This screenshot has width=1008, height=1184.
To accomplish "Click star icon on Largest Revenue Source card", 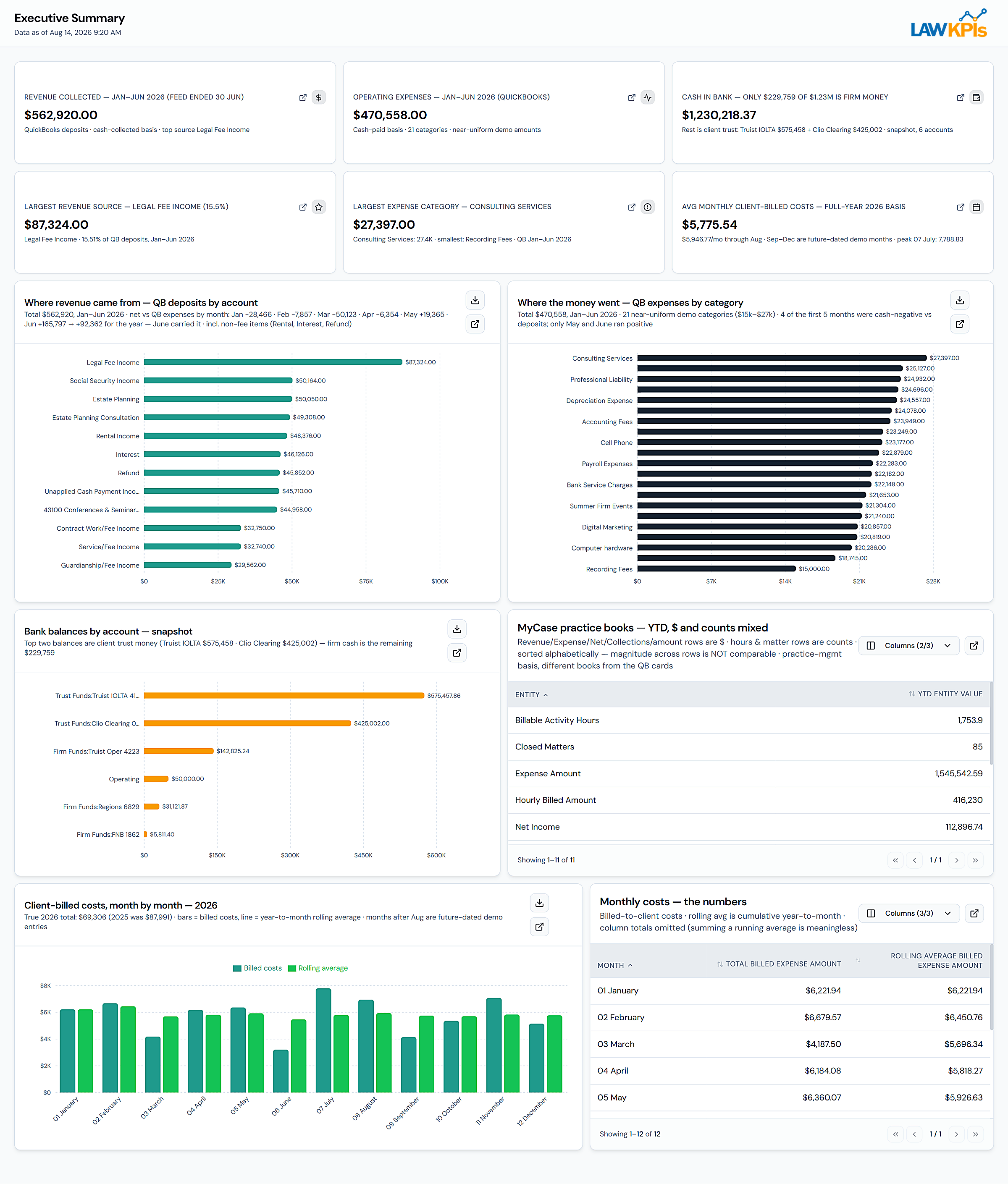I will tap(319, 207).
